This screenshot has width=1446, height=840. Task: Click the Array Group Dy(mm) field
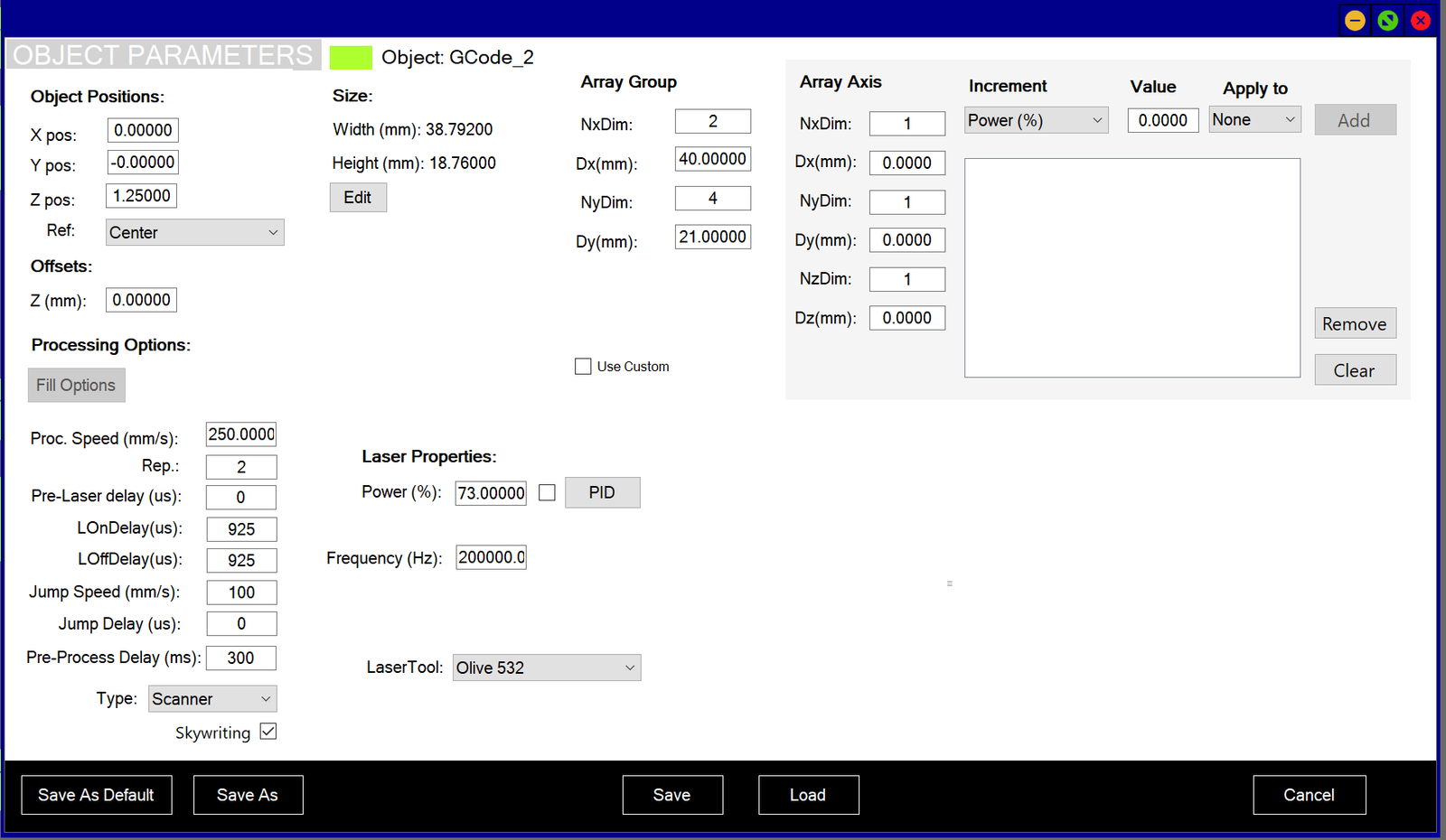pyautogui.click(x=713, y=237)
